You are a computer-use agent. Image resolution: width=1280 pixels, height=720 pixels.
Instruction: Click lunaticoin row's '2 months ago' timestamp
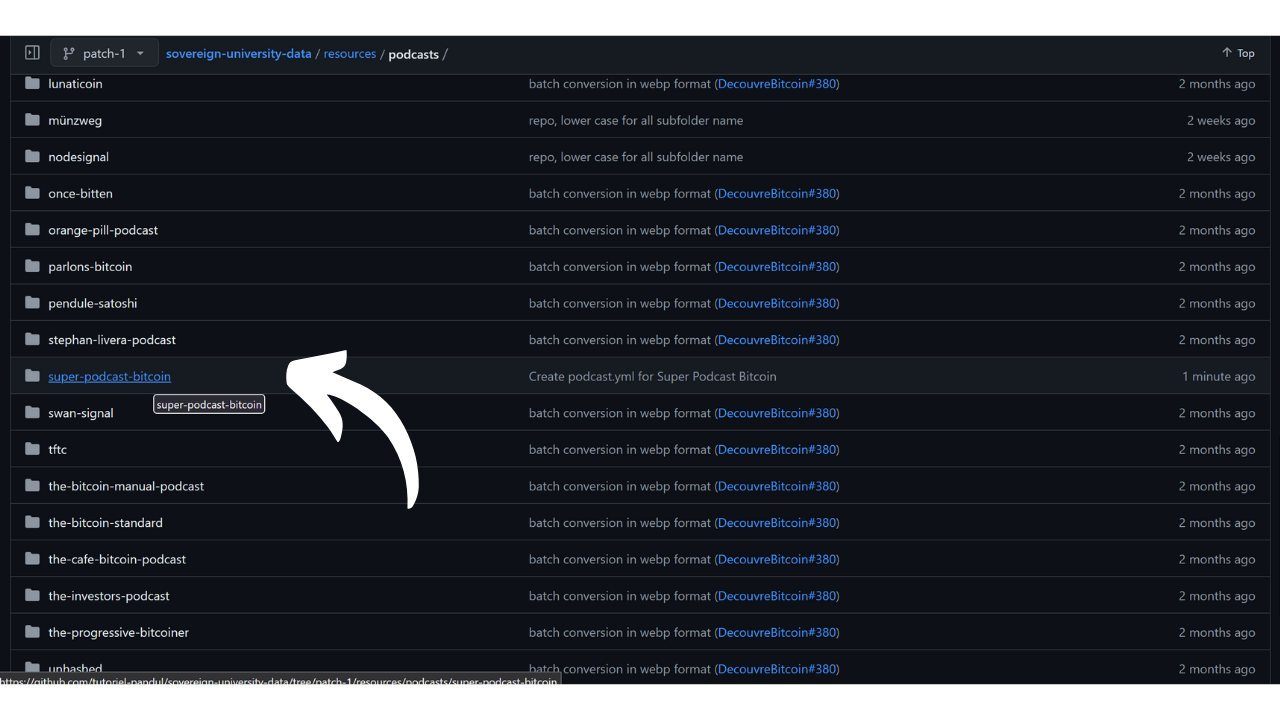[1216, 84]
